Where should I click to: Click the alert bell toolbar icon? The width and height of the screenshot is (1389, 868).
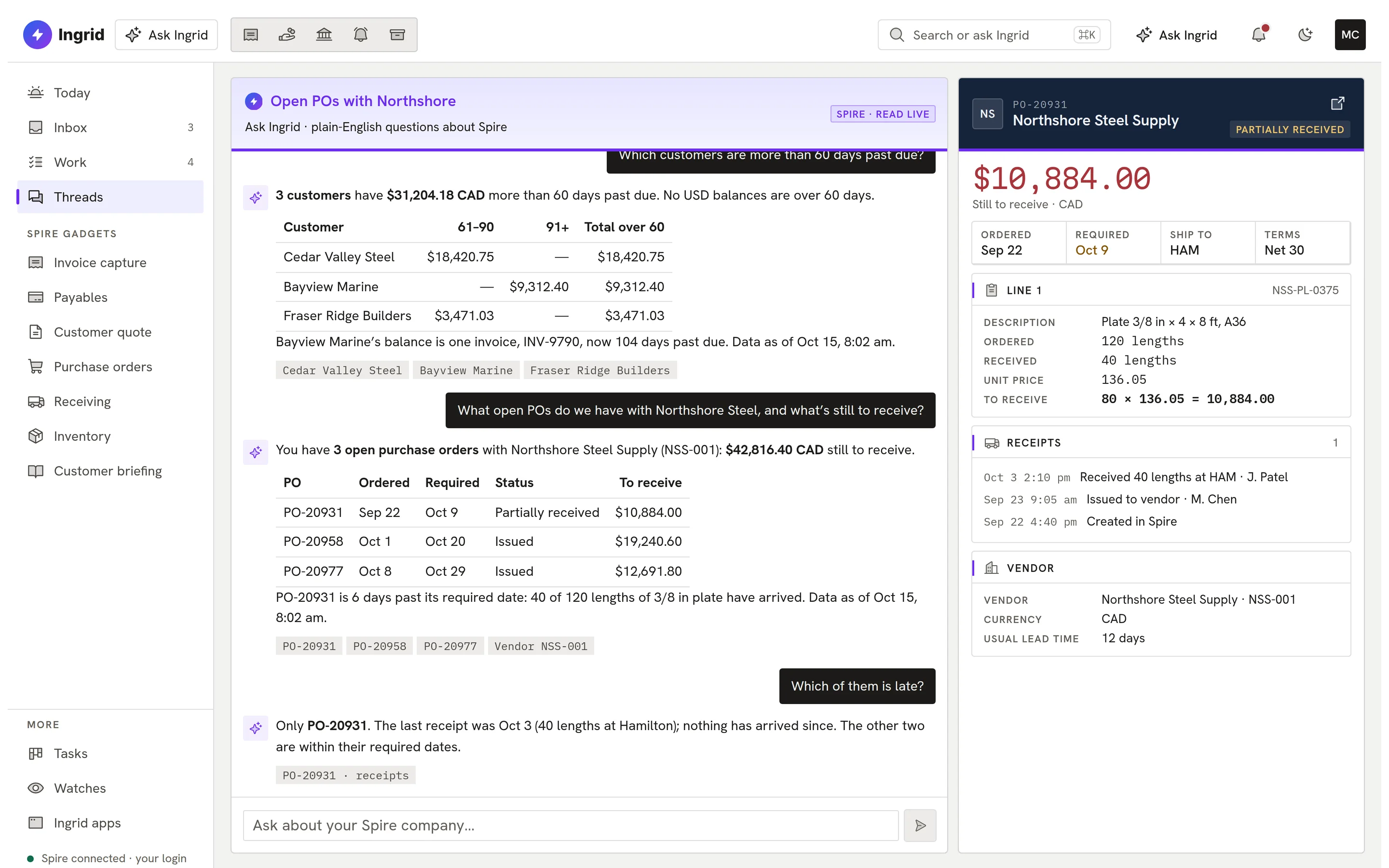pos(360,35)
